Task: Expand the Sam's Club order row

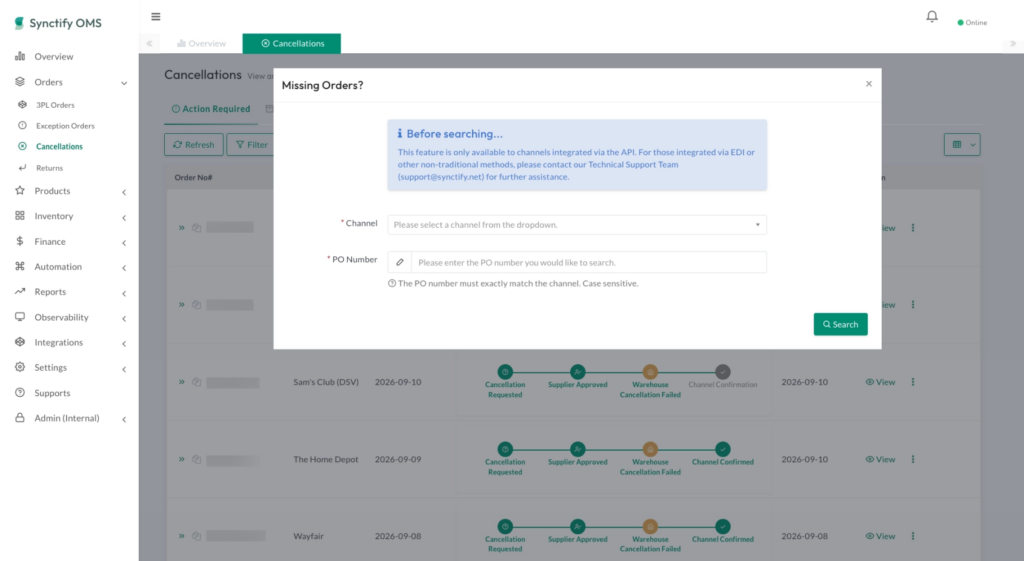Action: pos(182,382)
